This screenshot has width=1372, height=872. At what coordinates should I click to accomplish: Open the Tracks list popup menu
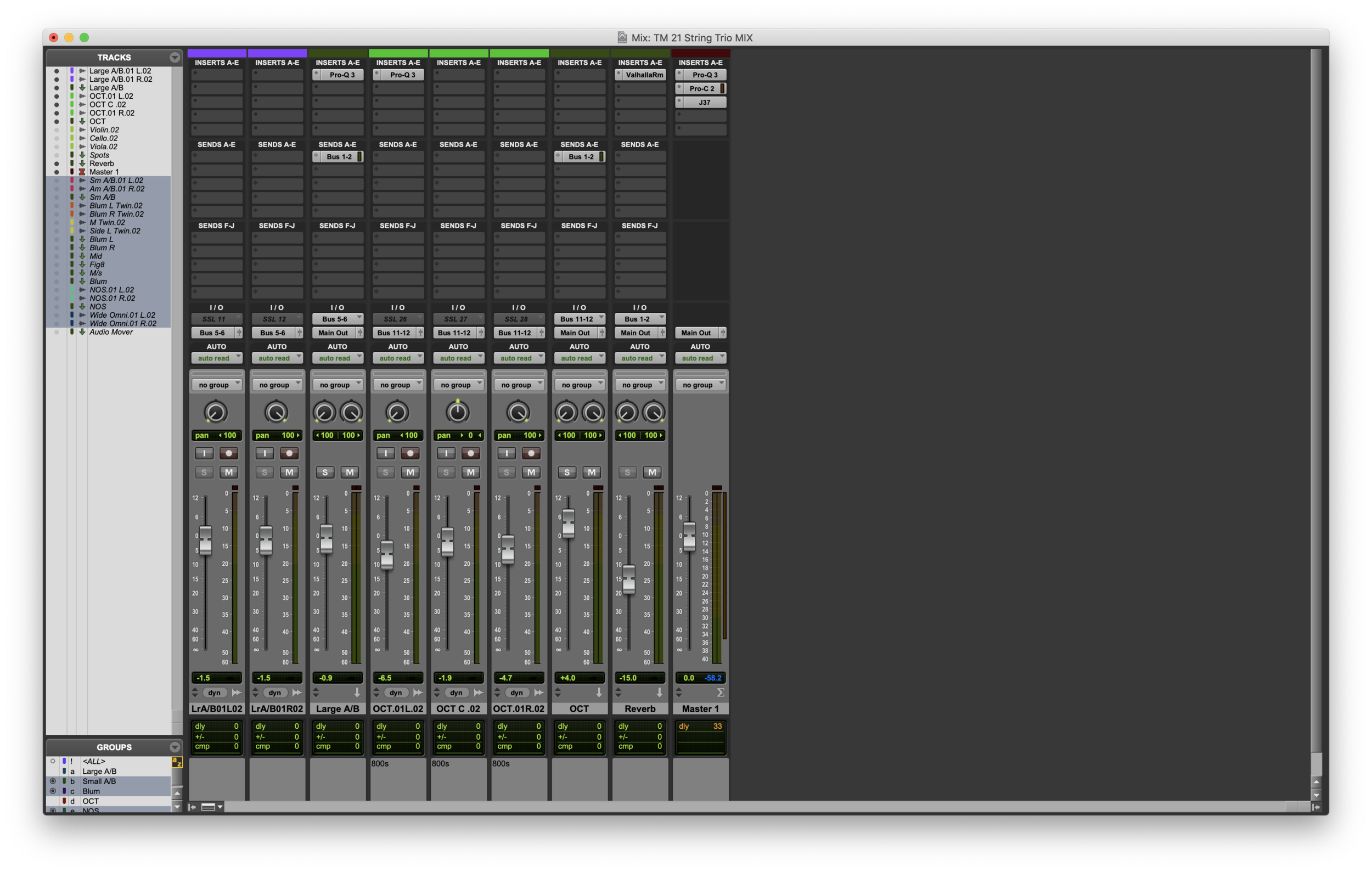(175, 58)
